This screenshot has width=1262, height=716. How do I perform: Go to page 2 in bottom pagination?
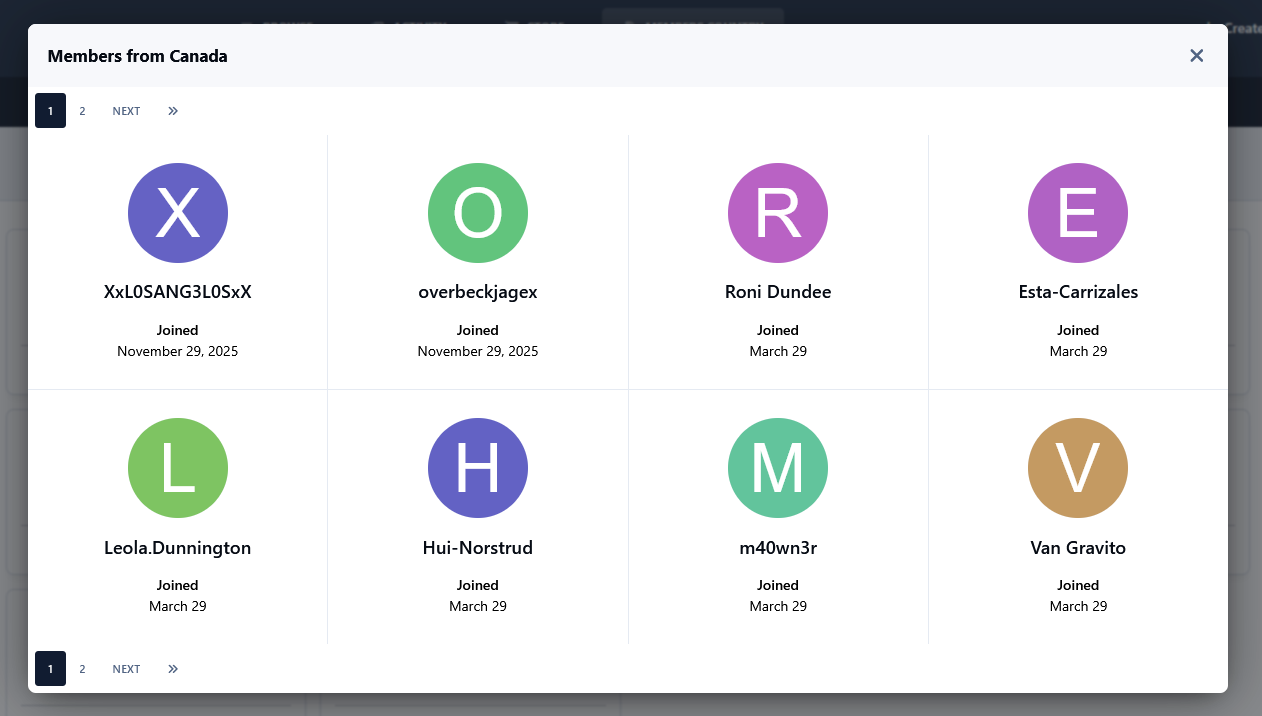82,669
